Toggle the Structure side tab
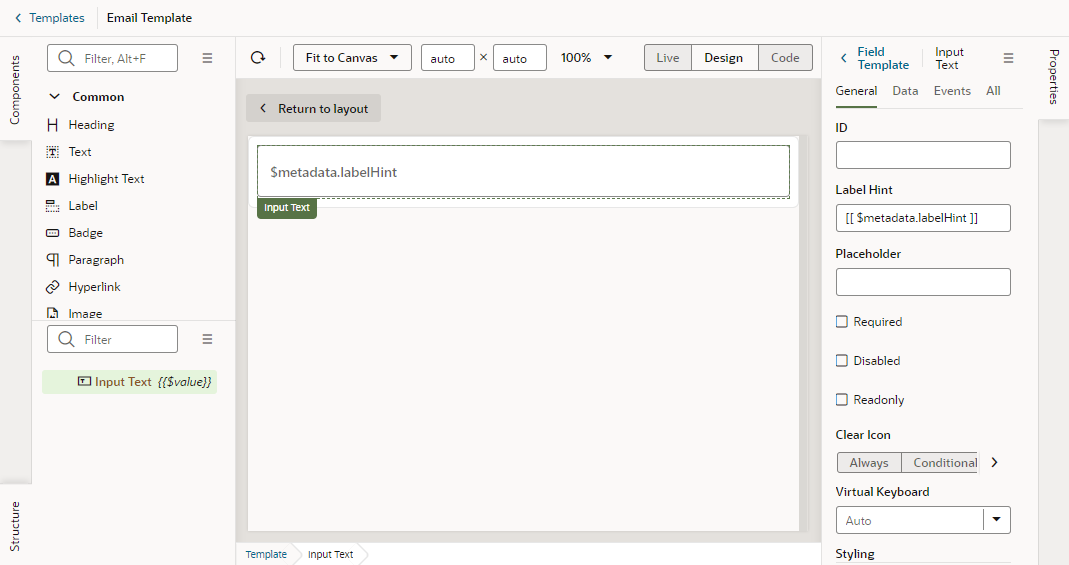This screenshot has height=565, width=1069. coord(15,525)
